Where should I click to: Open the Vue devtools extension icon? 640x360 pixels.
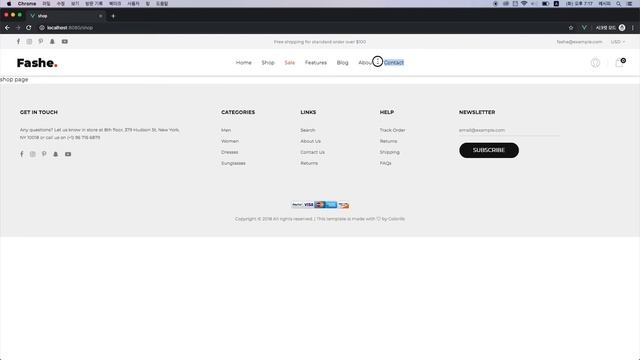584,28
